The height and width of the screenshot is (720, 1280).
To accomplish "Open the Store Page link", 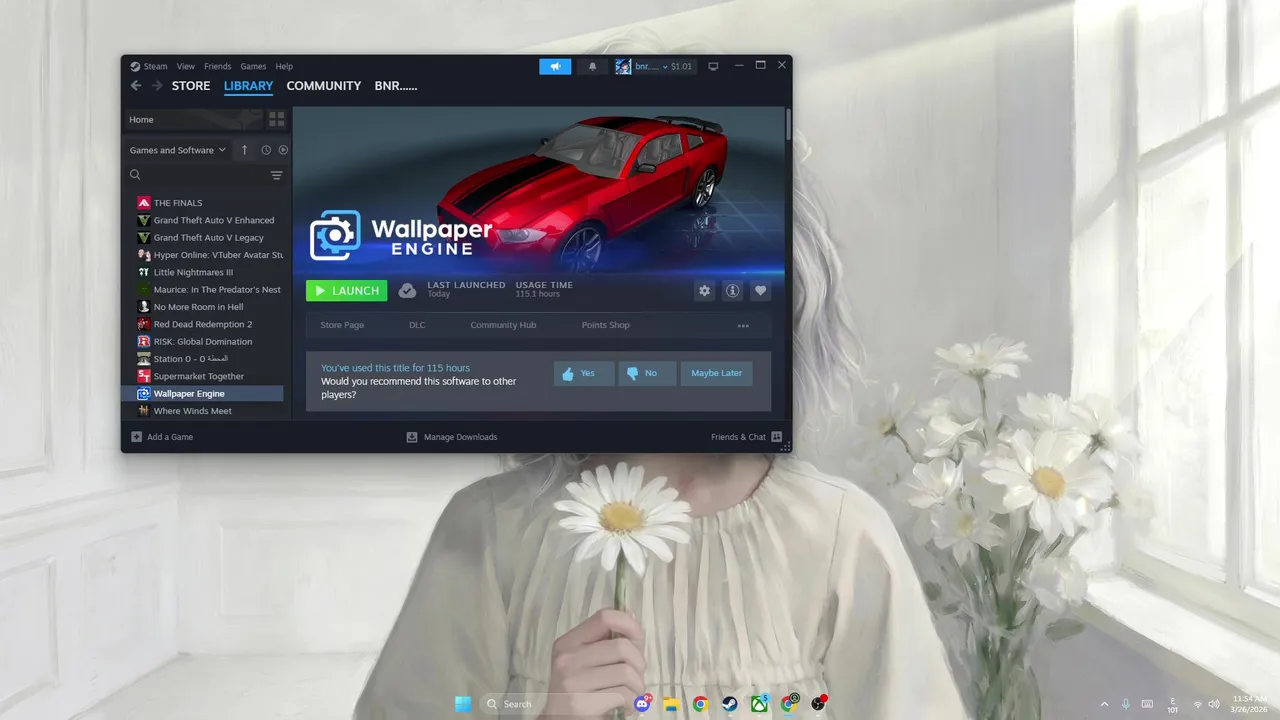I will pos(342,325).
